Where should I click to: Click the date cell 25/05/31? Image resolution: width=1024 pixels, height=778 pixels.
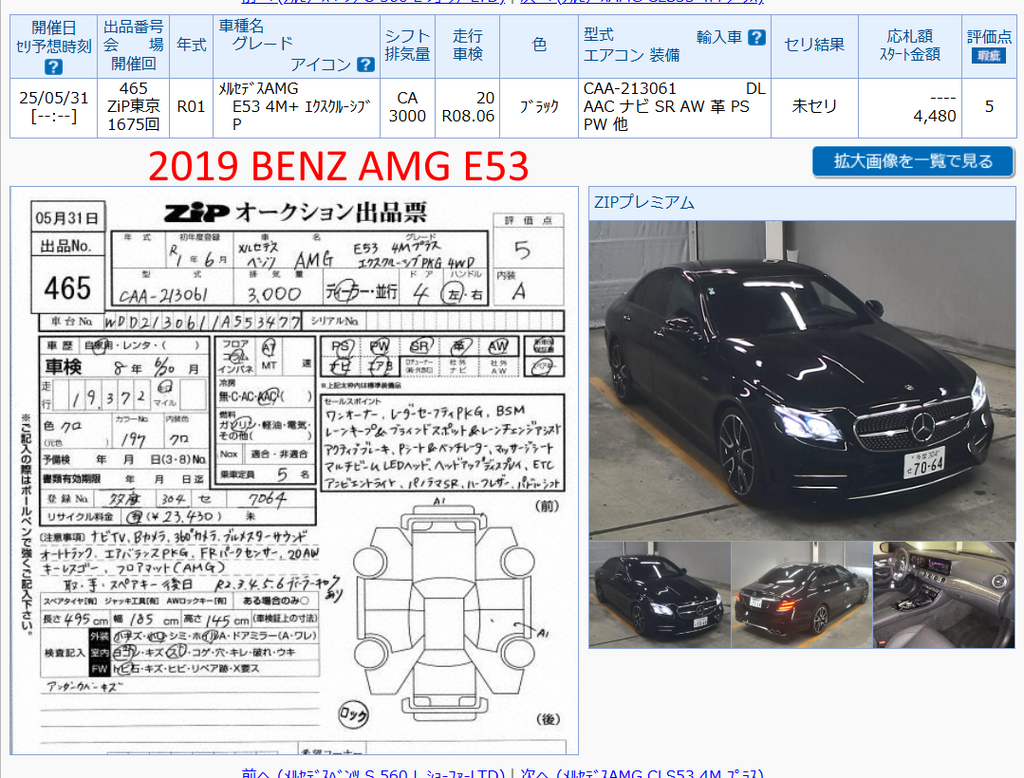coord(54,108)
